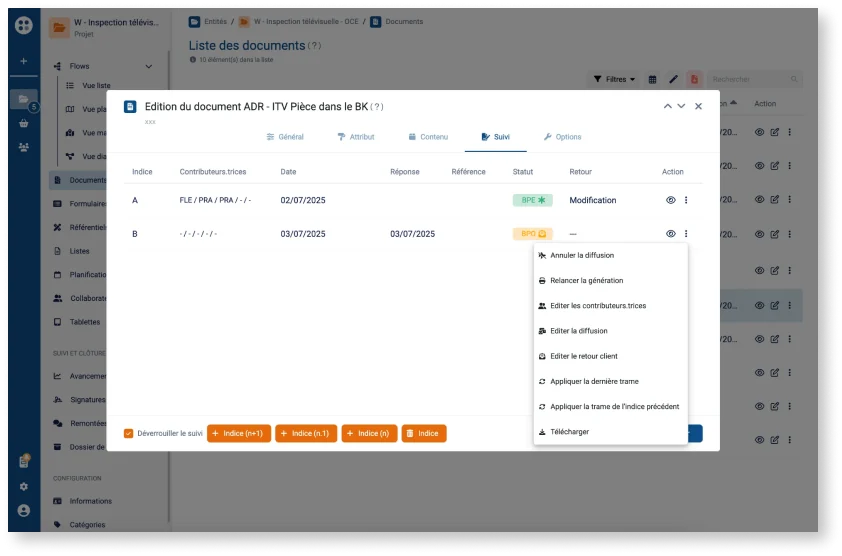Open Catégories in sidebar

coord(87,525)
